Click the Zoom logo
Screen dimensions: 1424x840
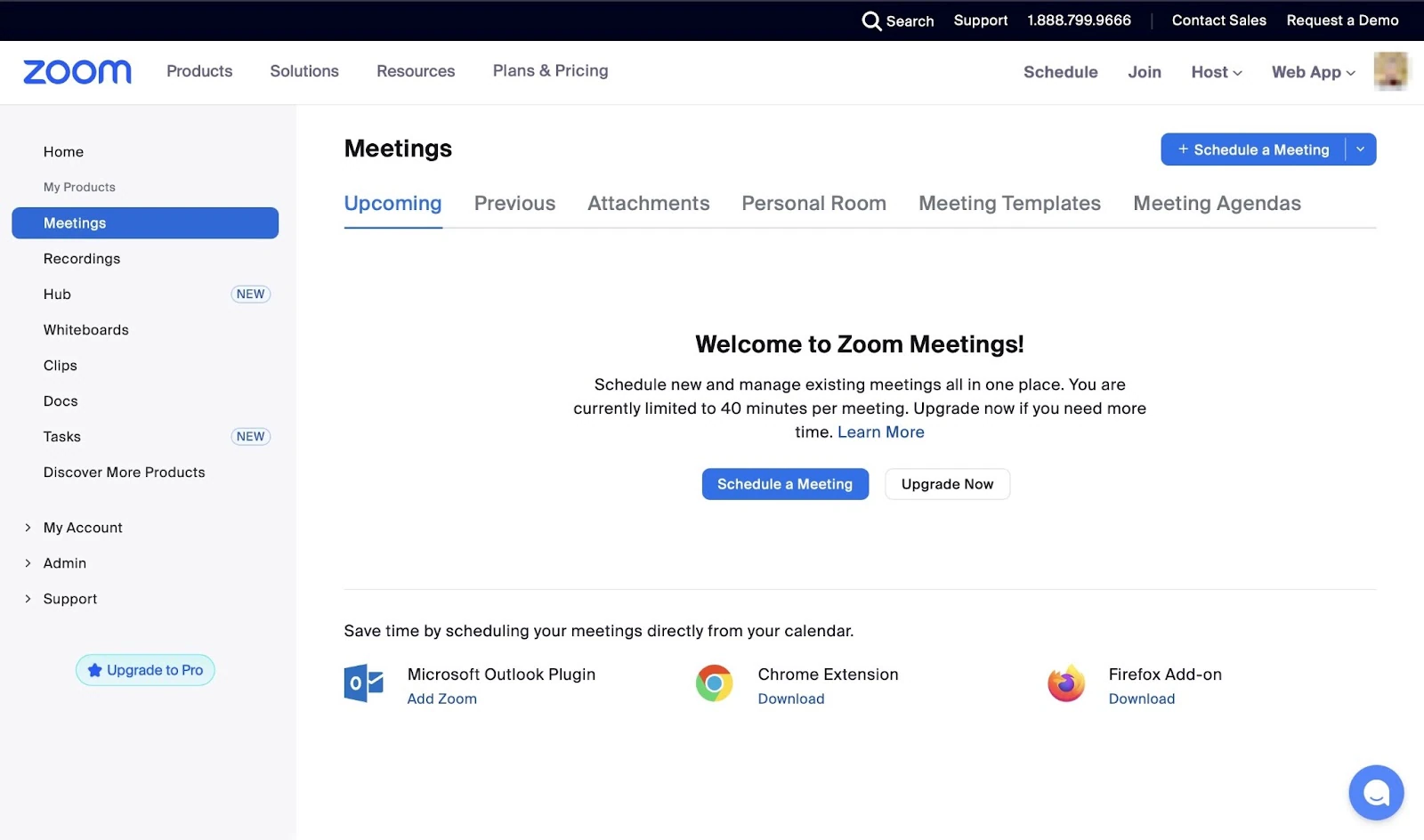pos(77,72)
